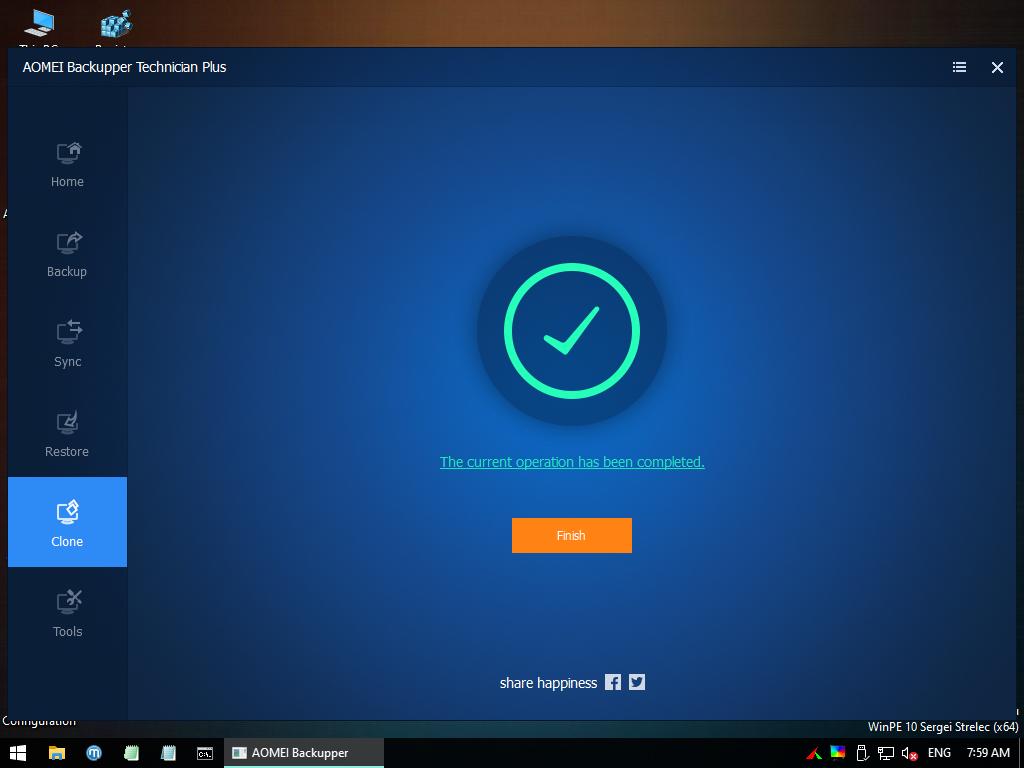Share on Twitter icon
This screenshot has height=768, width=1024.
pos(637,682)
